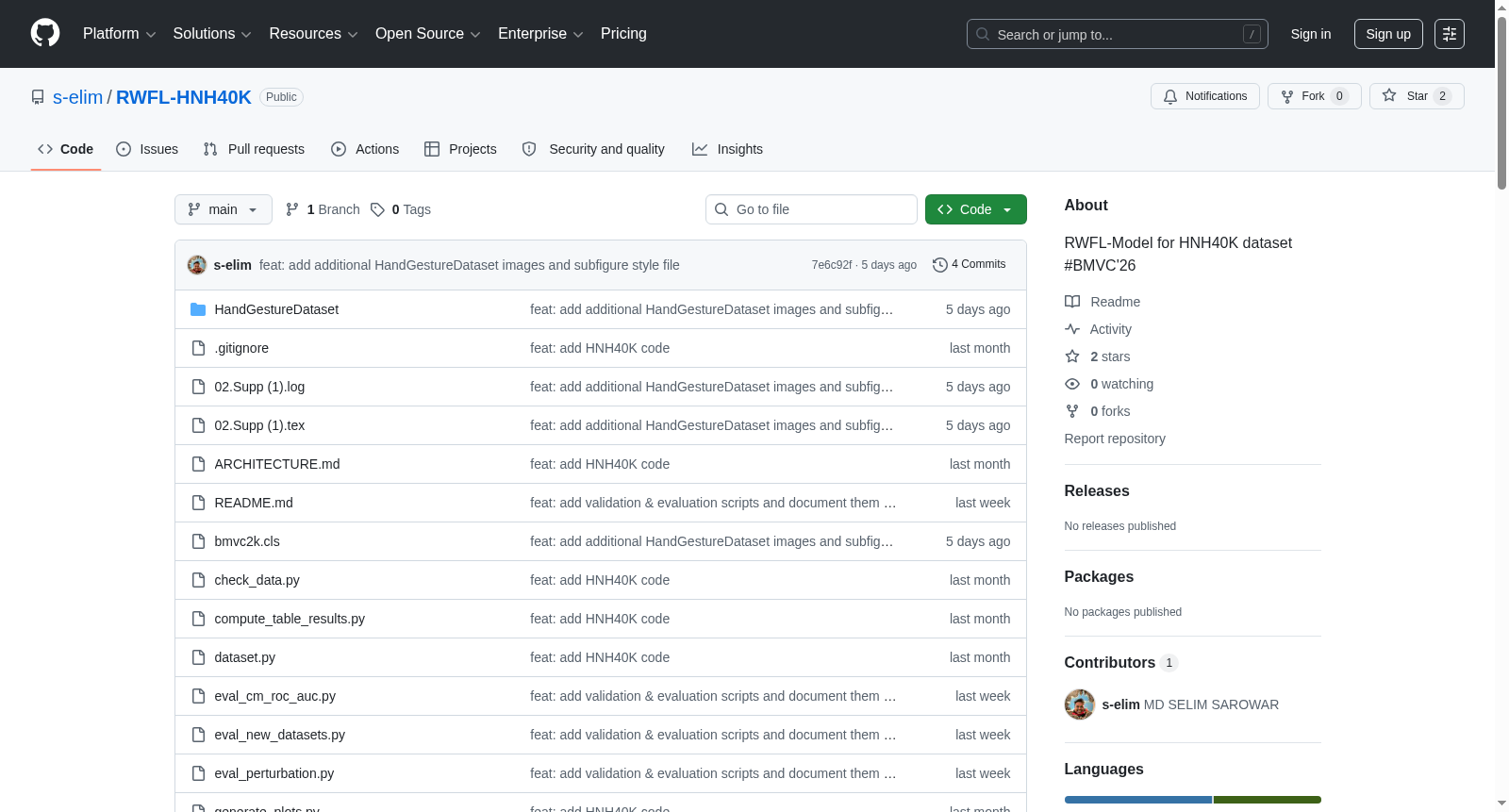Open the Insights tab
Screen dimensions: 1509x812
[x=727, y=149]
